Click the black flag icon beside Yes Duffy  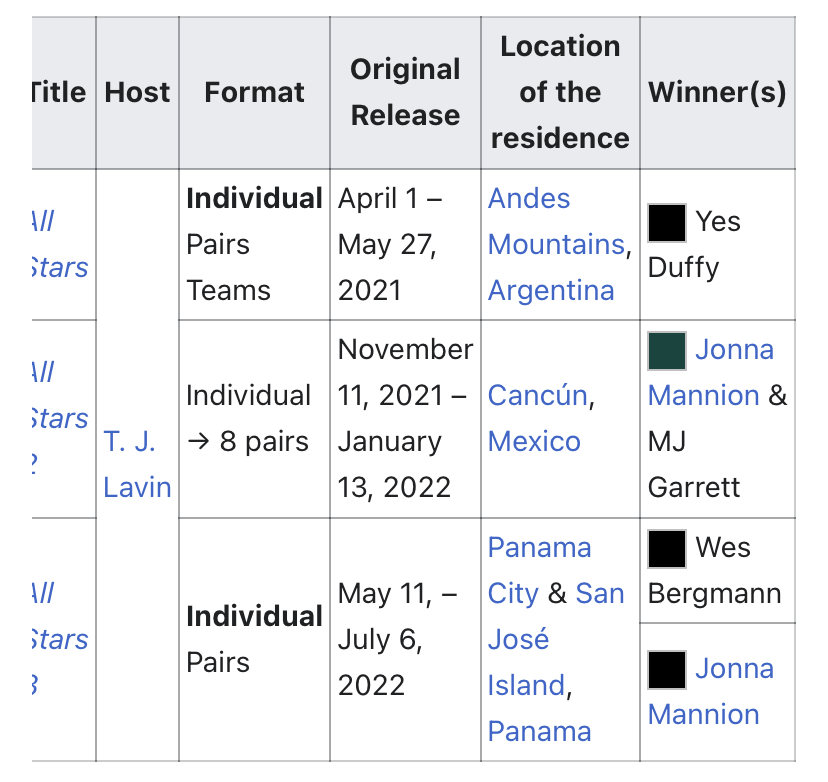667,222
